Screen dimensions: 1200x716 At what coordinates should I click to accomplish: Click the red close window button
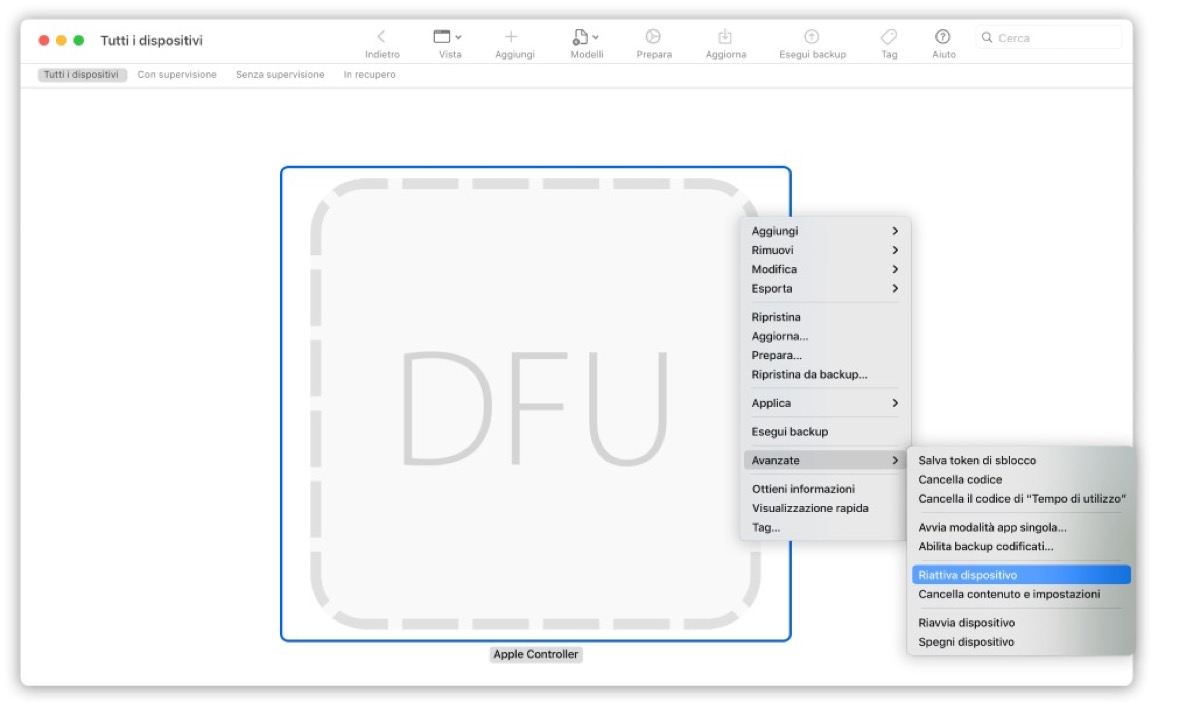[x=44, y=40]
